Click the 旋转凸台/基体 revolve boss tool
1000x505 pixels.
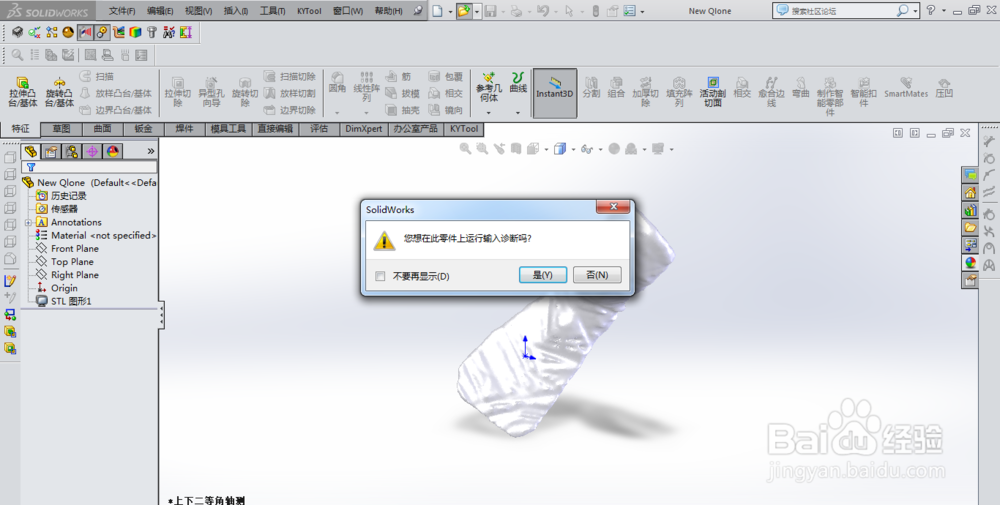(x=59, y=92)
